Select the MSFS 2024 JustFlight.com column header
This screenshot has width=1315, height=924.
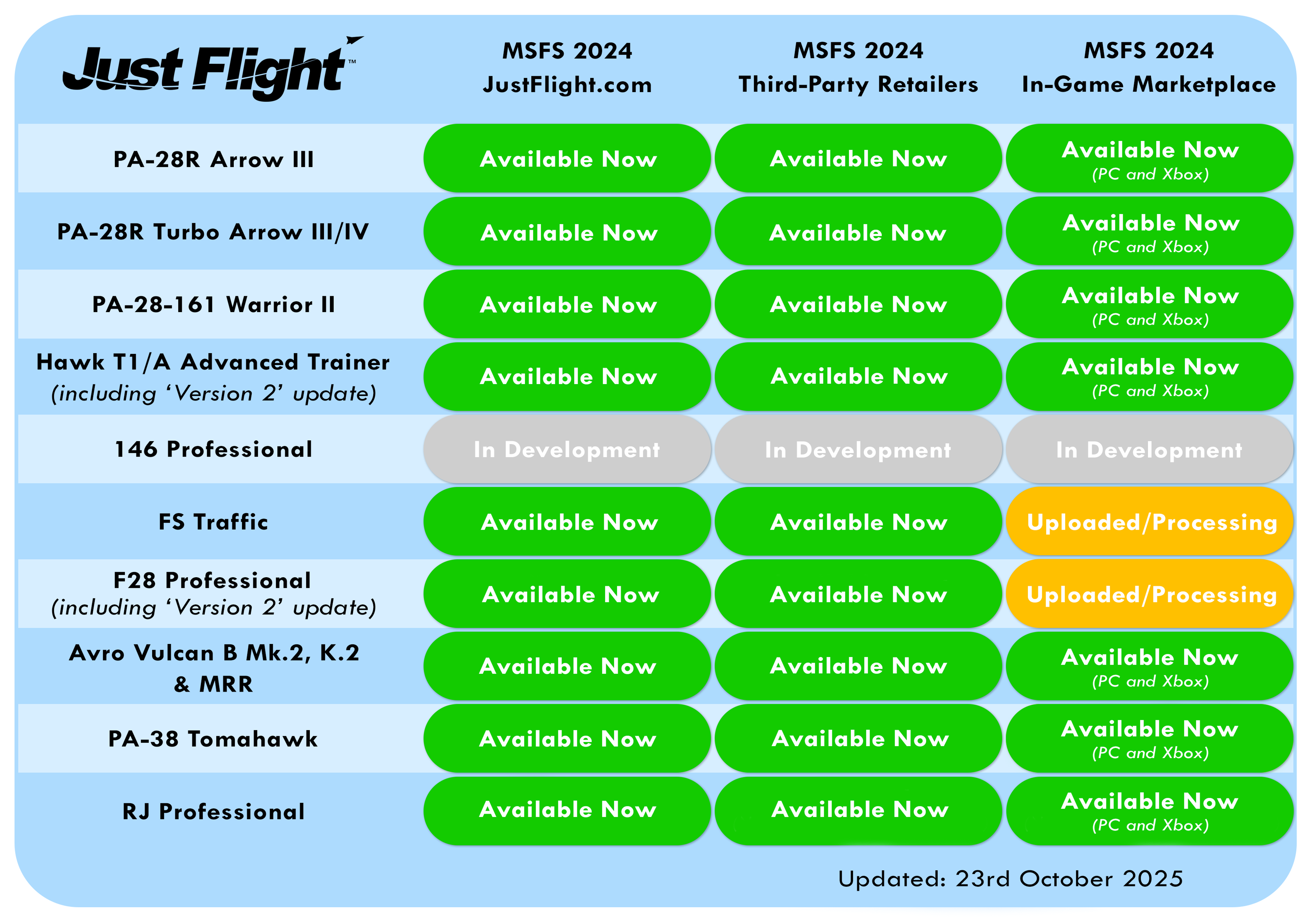coord(567,68)
